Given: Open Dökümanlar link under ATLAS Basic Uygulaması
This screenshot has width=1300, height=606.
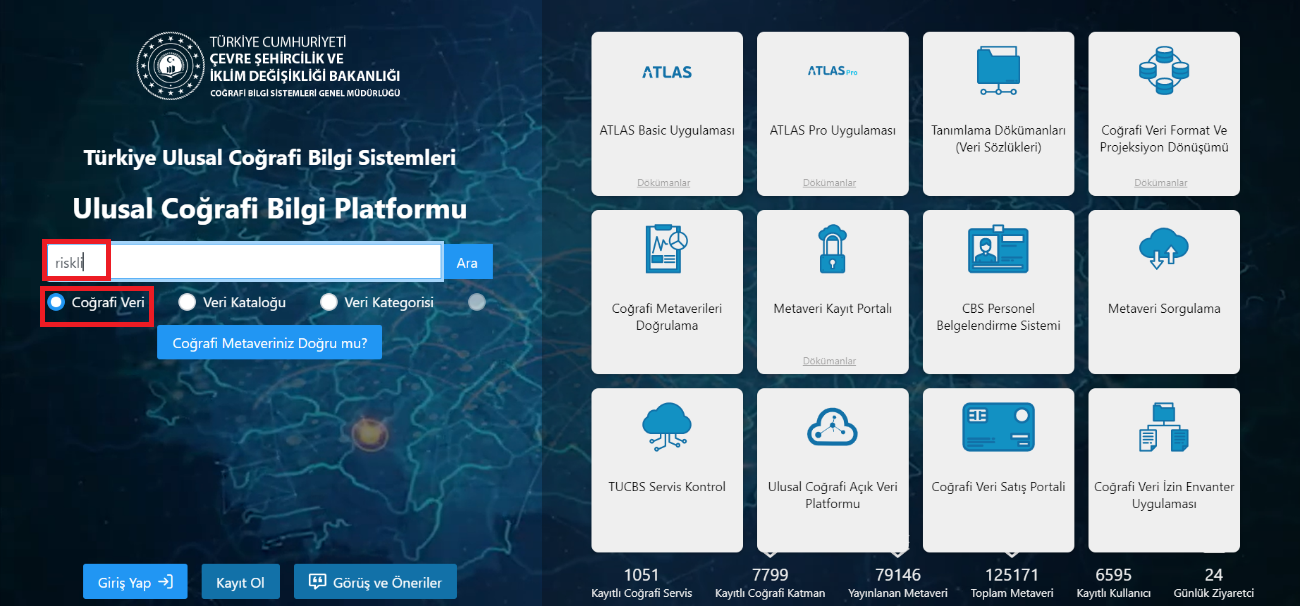Looking at the screenshot, I should click(x=664, y=183).
